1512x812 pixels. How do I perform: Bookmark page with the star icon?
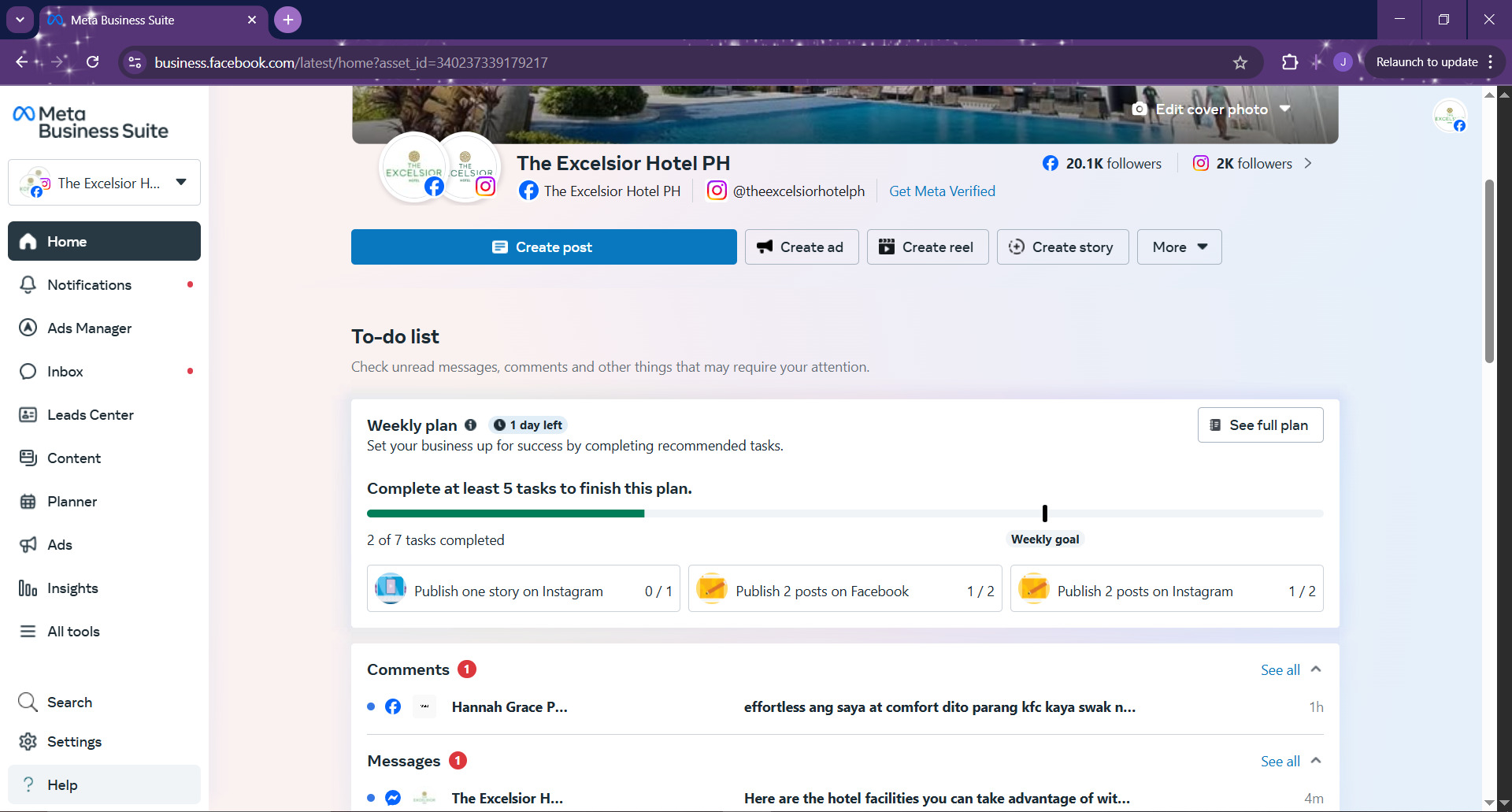(1240, 62)
